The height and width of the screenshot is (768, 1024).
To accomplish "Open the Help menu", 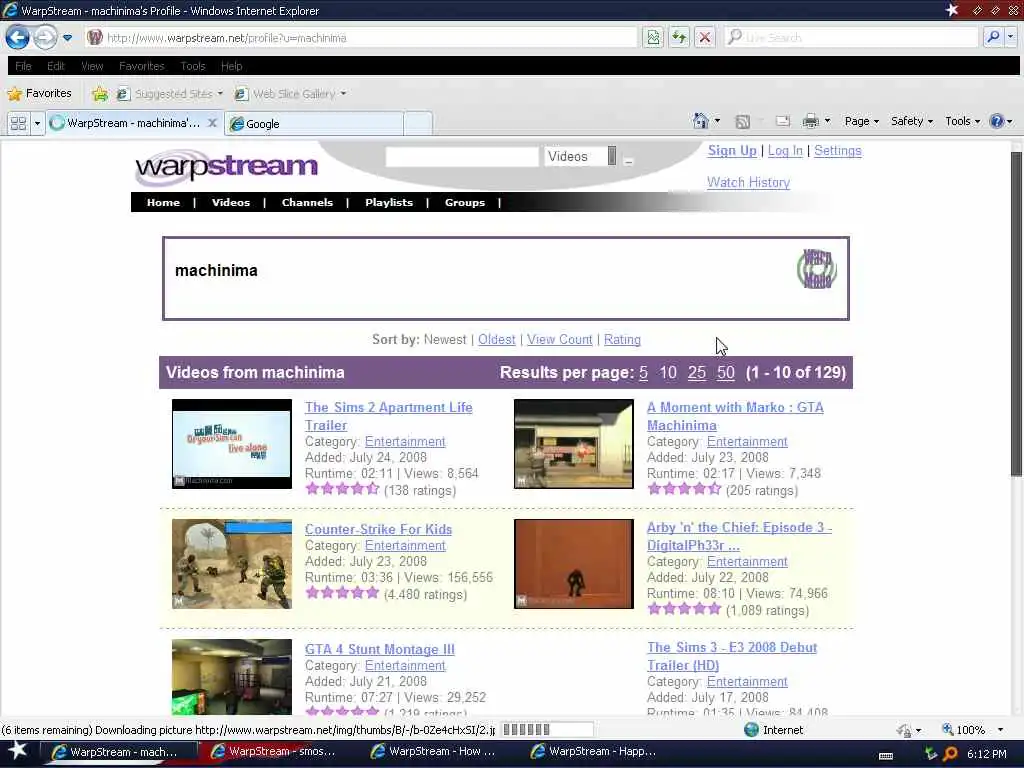I will 231,66.
